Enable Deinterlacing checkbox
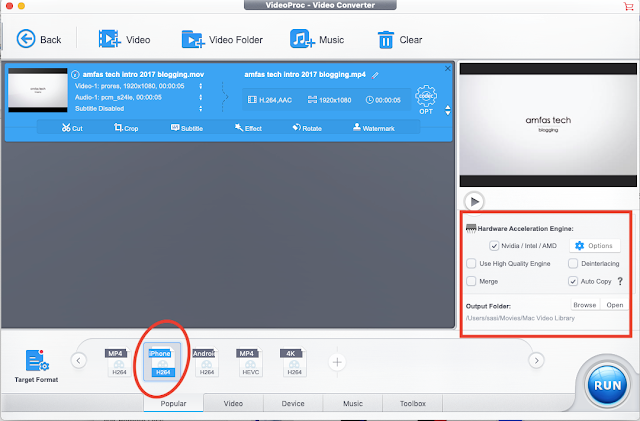This screenshot has height=421, width=640. [573, 263]
